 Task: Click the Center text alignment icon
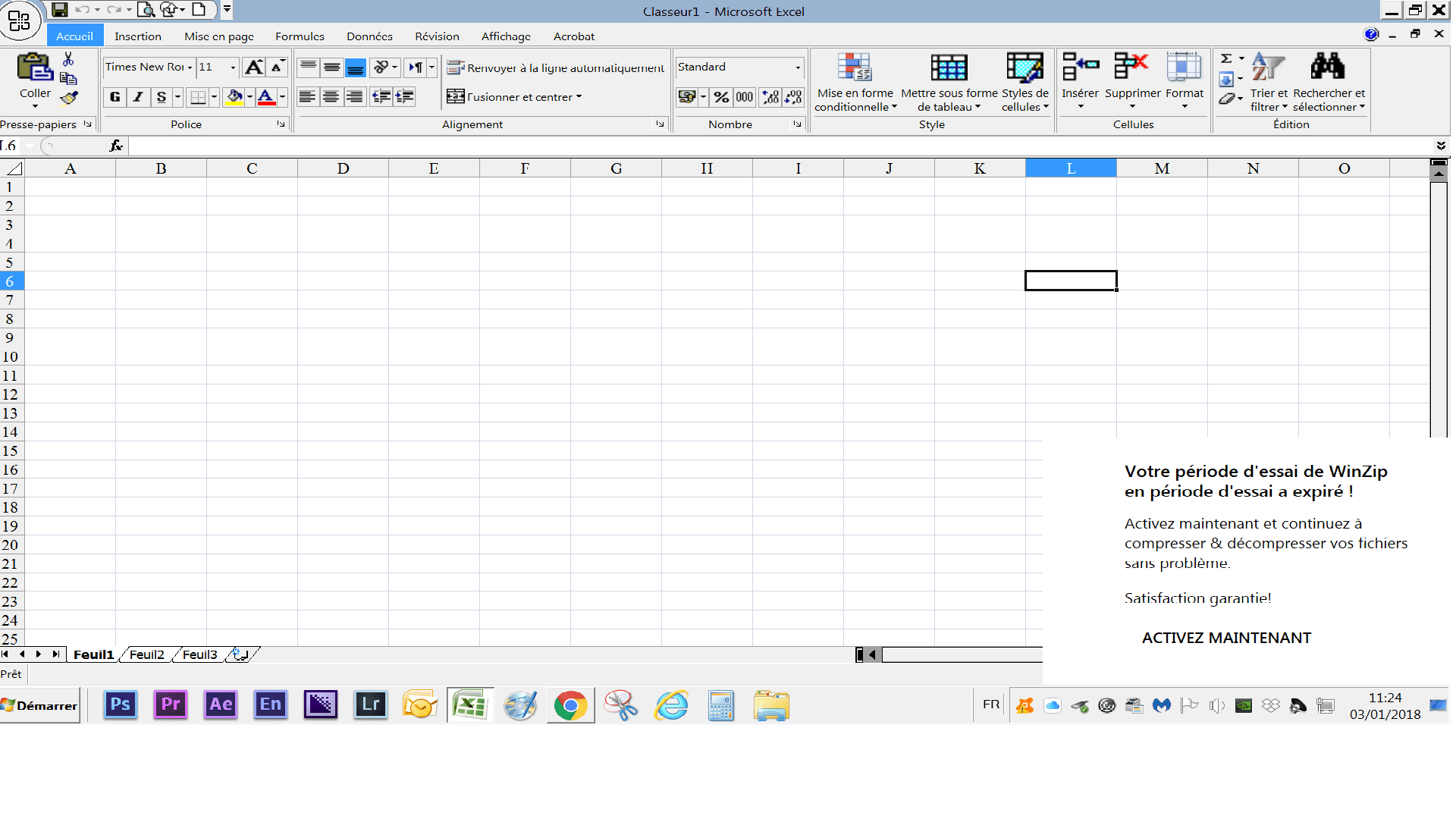coord(331,97)
